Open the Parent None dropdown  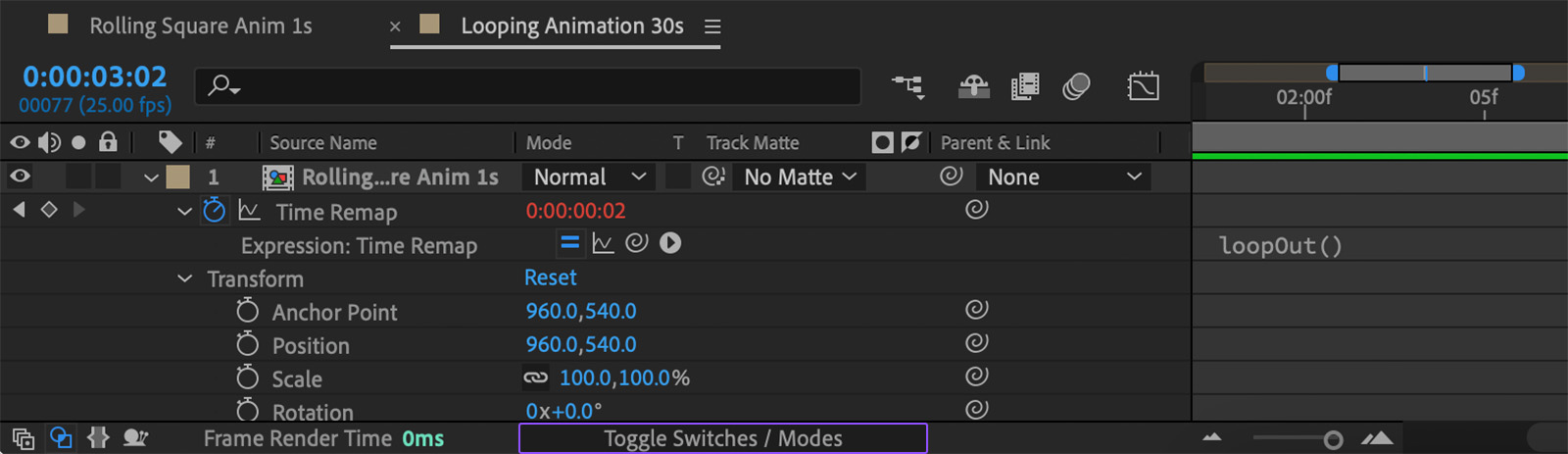(1063, 177)
